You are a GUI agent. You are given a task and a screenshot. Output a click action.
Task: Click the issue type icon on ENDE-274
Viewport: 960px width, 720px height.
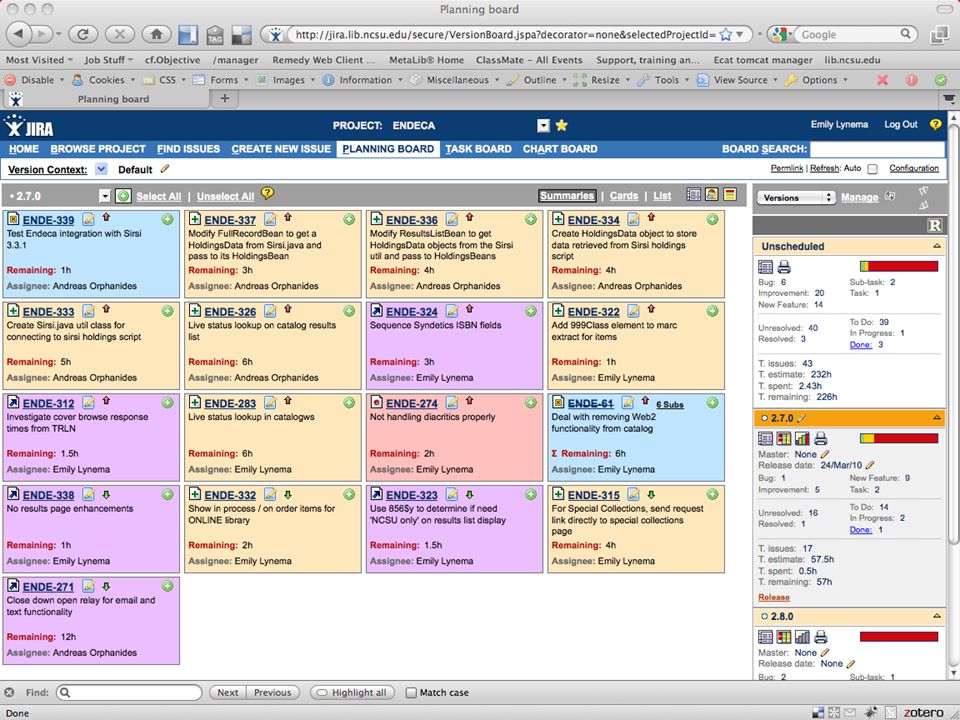(x=377, y=403)
